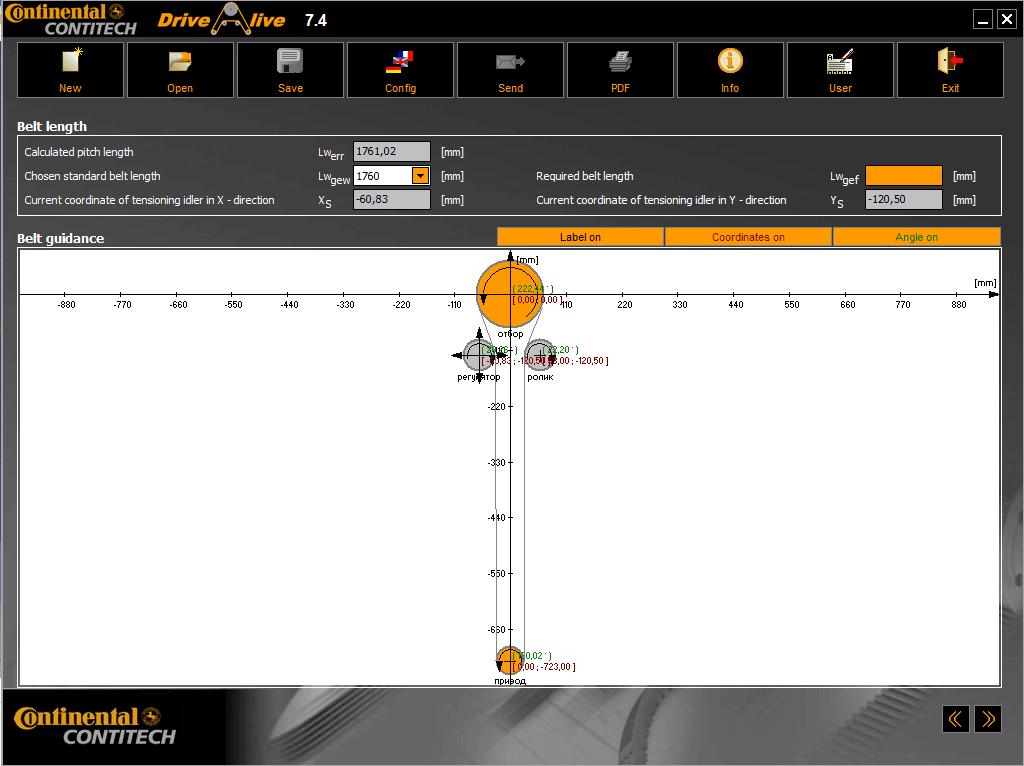Viewport: 1024px width, 766px height.
Task: Save the drive using the Save icon
Action: pos(290,63)
